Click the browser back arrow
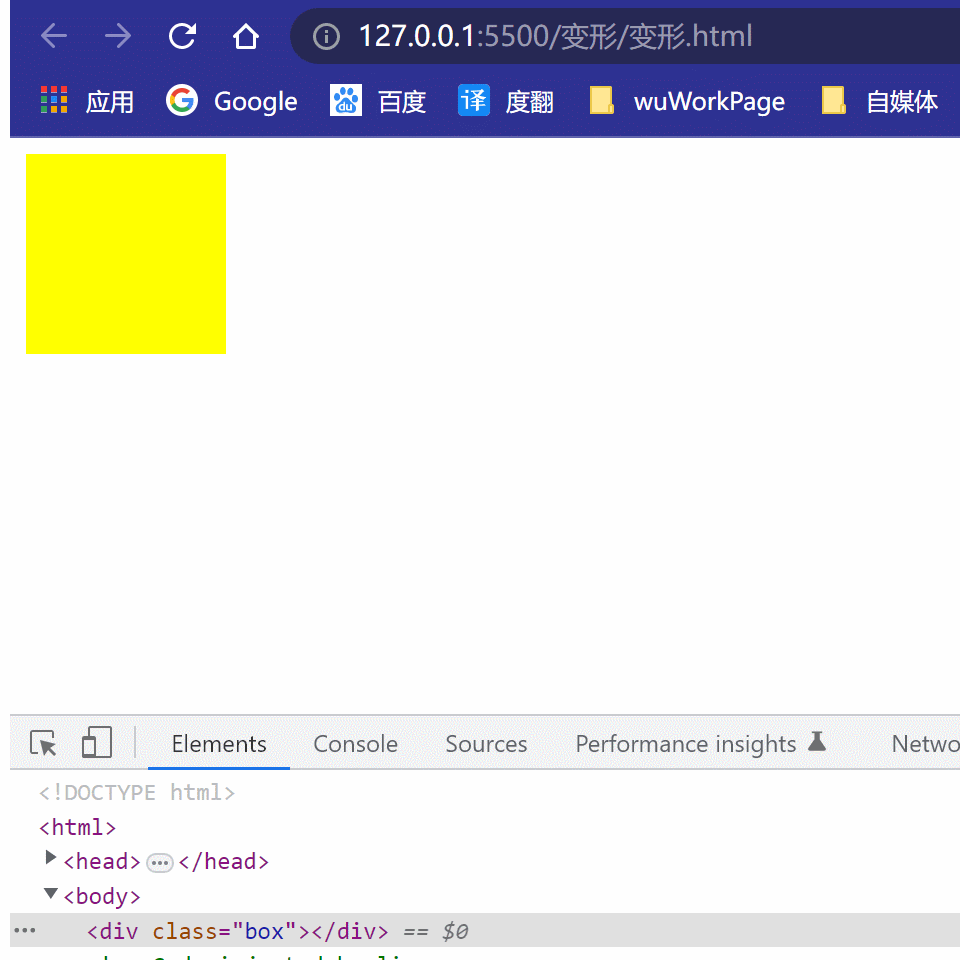Screen dimensions: 960x960 click(x=54, y=37)
